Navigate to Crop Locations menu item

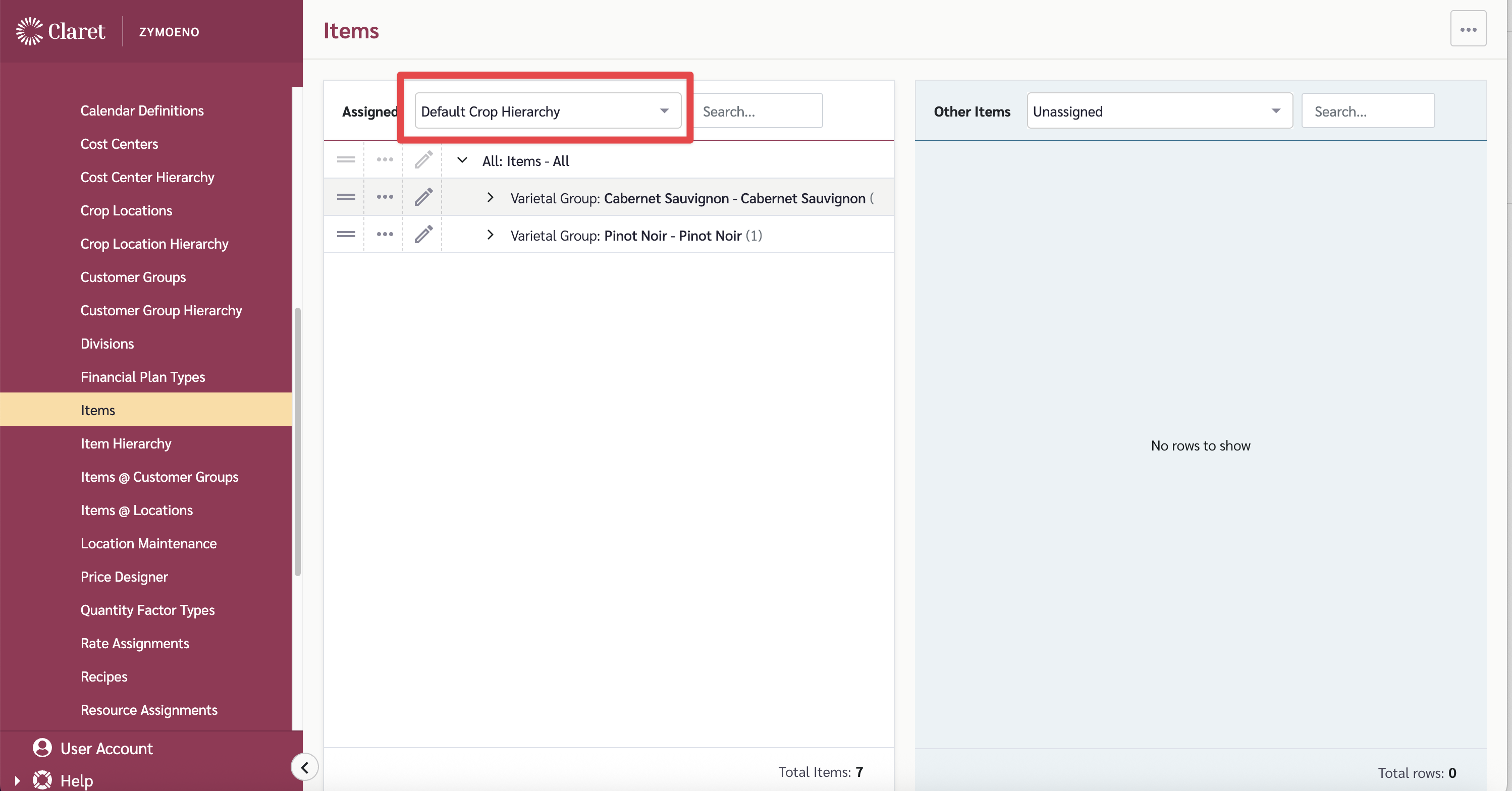(126, 211)
